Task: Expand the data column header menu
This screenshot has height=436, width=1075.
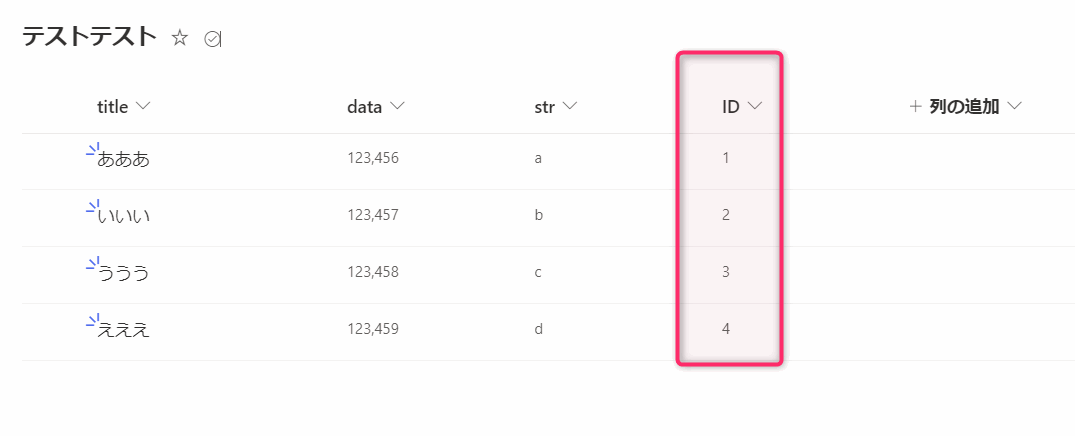Action: (x=398, y=106)
